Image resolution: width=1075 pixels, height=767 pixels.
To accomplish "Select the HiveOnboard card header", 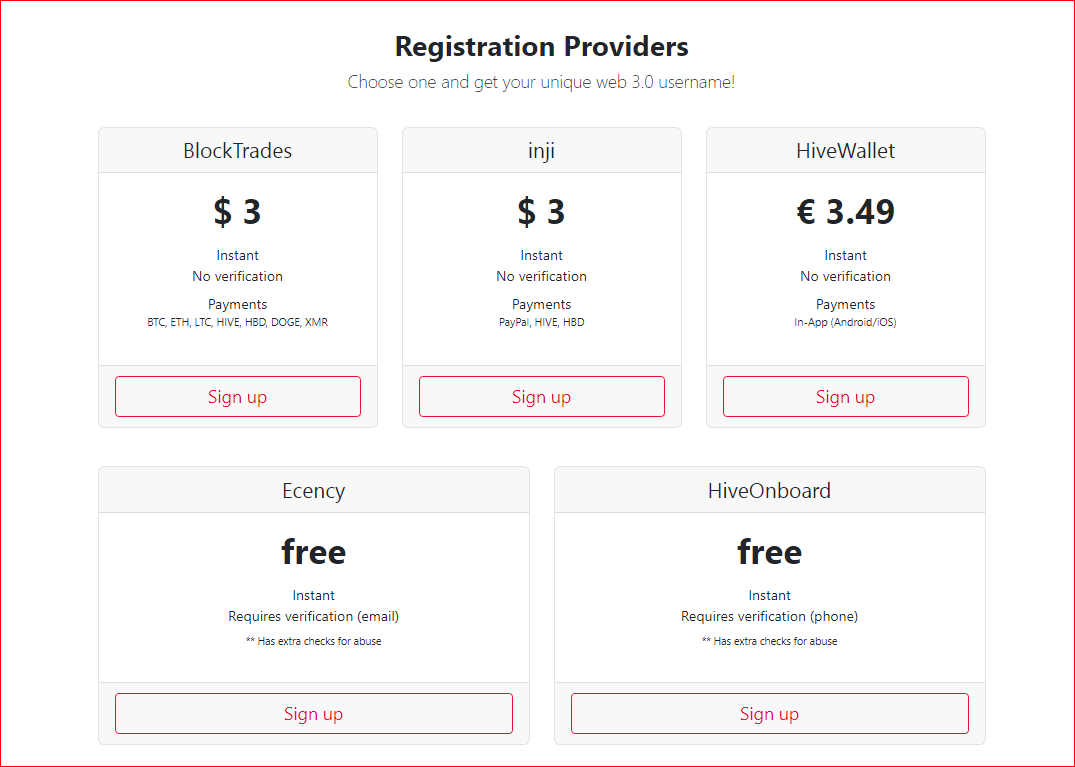I will [x=769, y=491].
